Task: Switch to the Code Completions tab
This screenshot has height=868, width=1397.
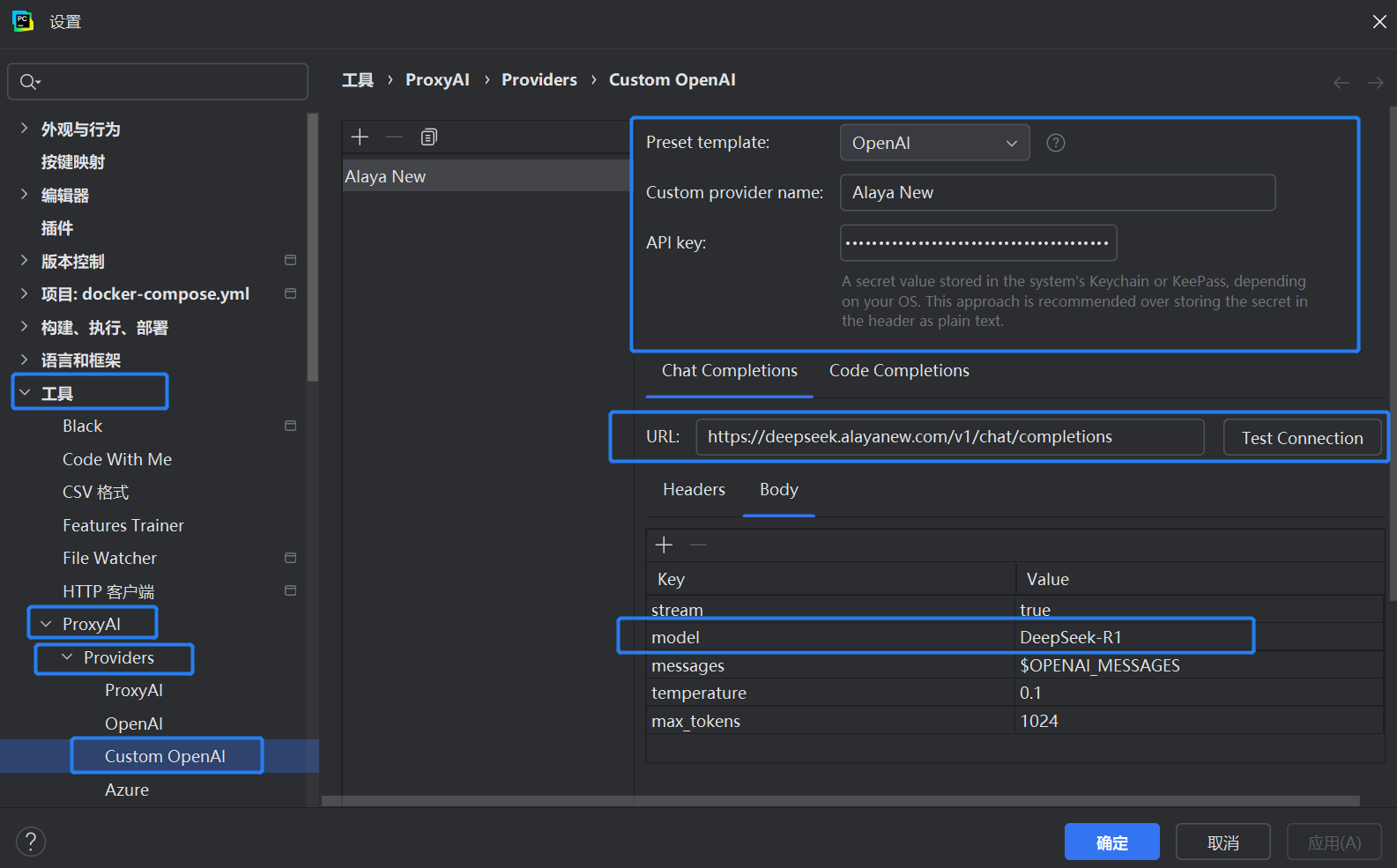Action: (898, 371)
